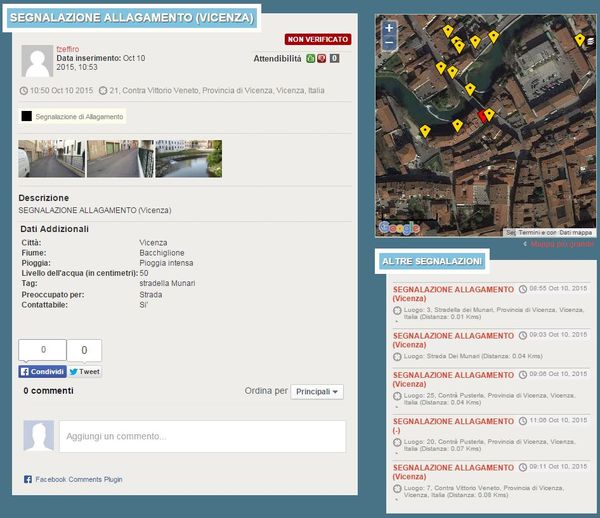Click the top-right yellow marker beside layers icon

580,40
